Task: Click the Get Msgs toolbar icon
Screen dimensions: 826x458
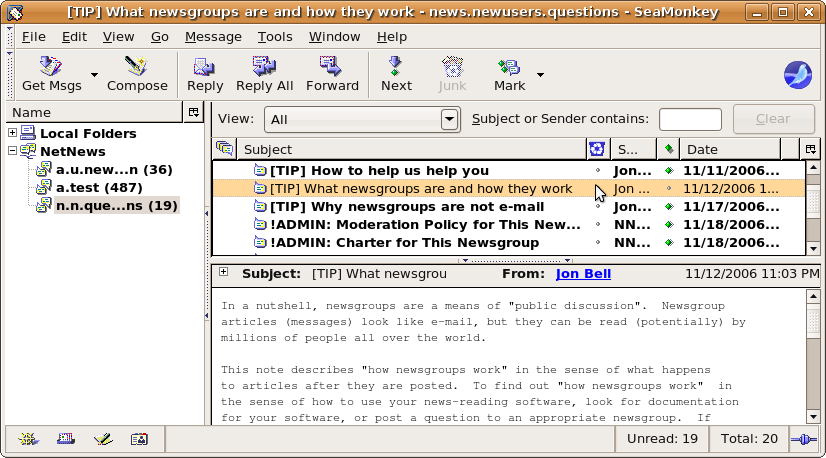Action: pos(51,67)
